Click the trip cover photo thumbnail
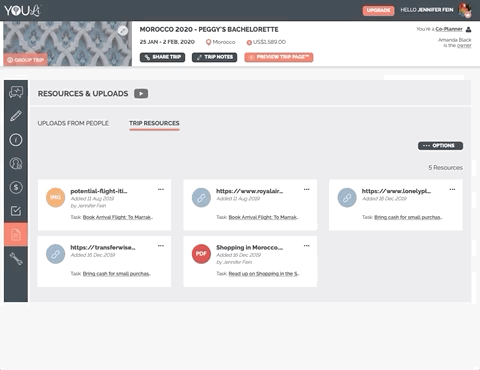This screenshot has width=480, height=370. pyautogui.click(x=68, y=44)
